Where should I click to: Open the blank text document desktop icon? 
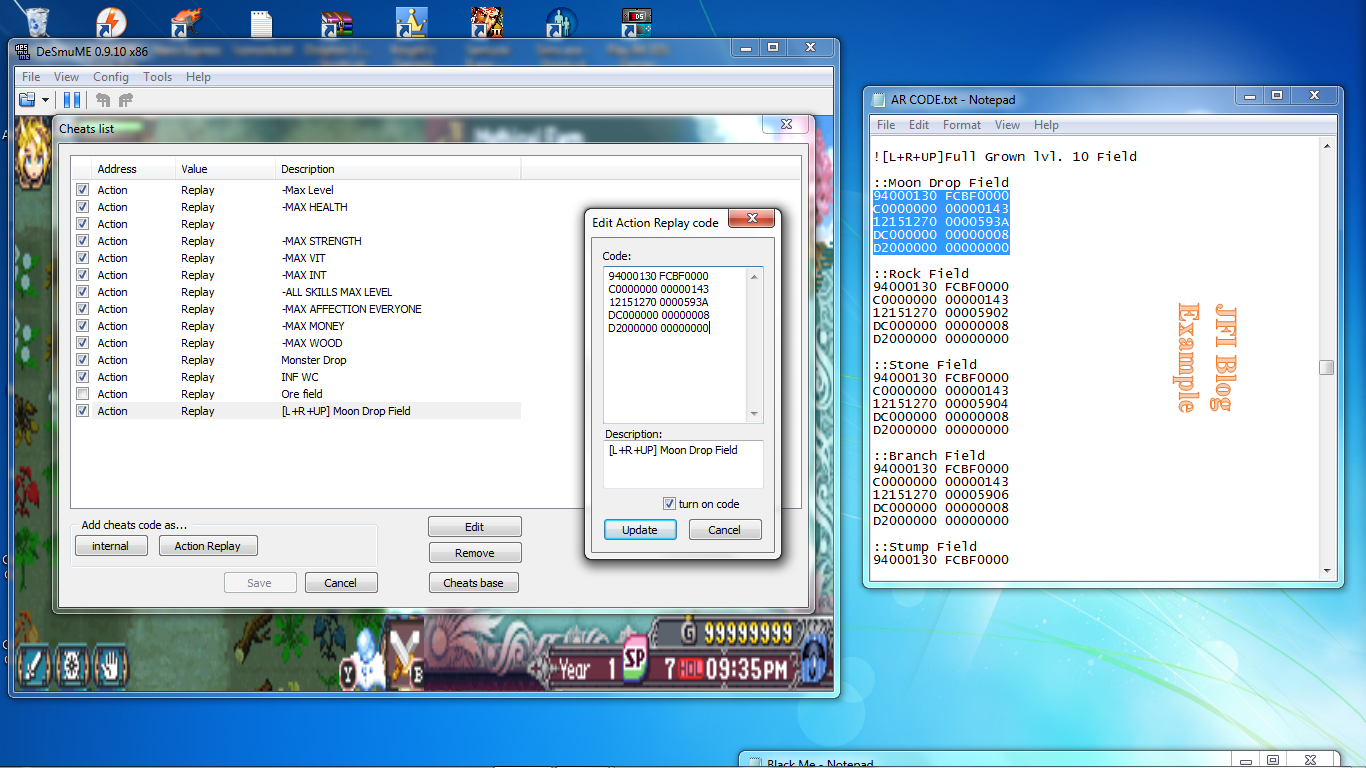[261, 24]
